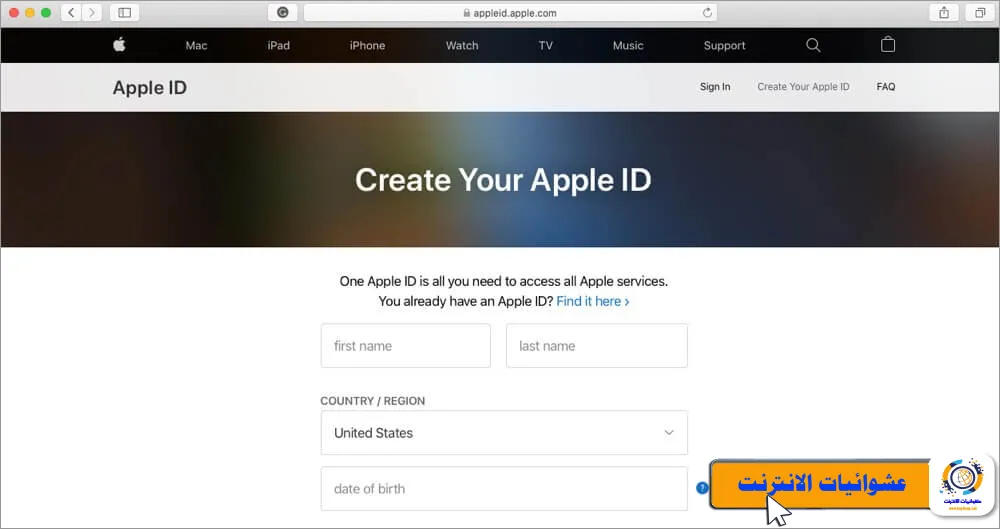Open the iPad menu item
The height and width of the screenshot is (529, 1000).
click(x=278, y=45)
